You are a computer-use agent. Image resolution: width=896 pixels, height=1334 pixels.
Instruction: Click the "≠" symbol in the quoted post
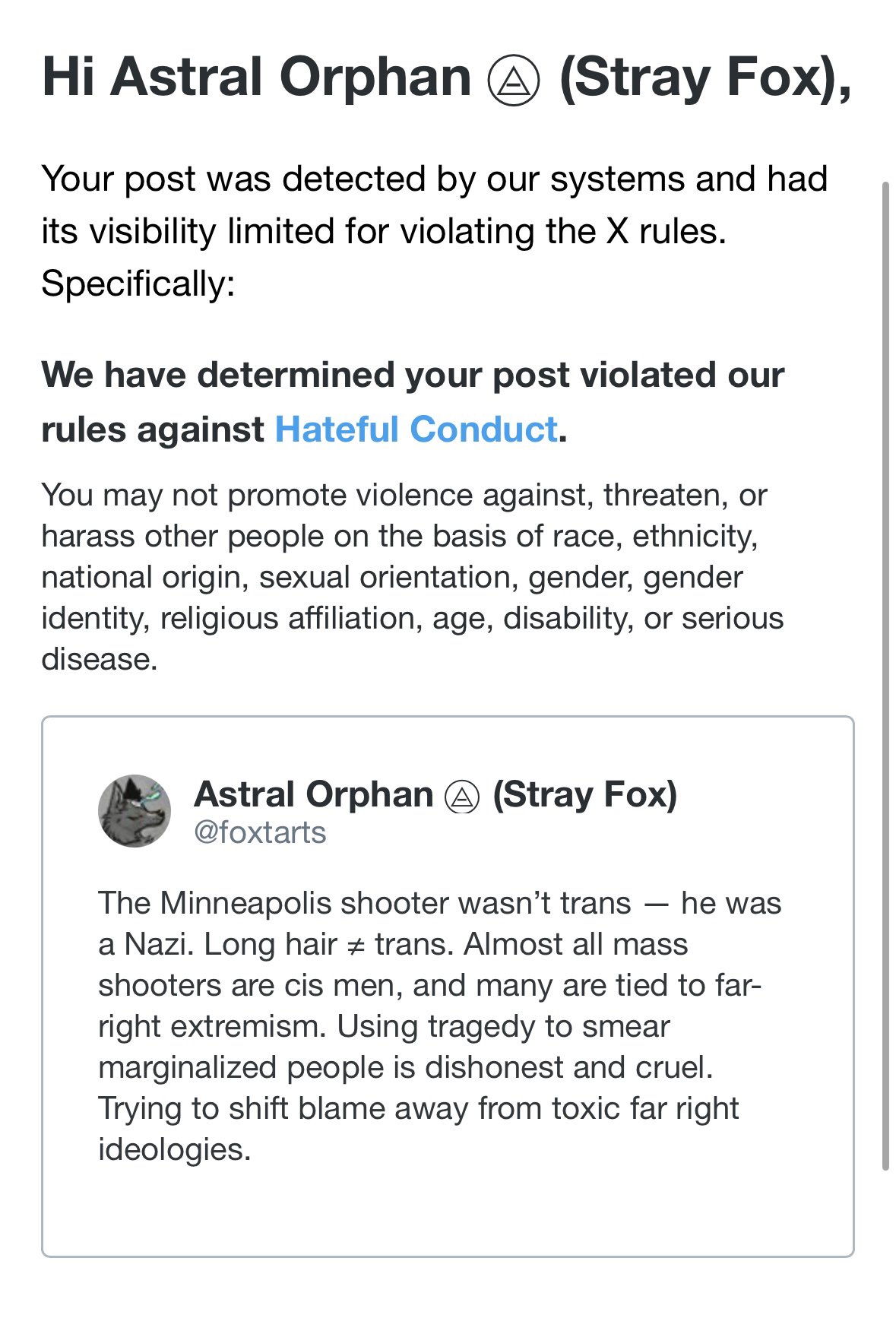(x=351, y=946)
